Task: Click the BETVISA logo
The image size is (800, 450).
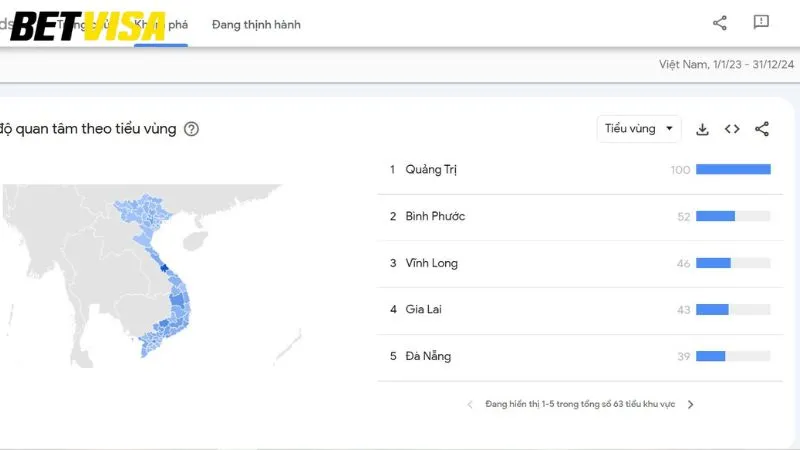Action: [x=88, y=27]
